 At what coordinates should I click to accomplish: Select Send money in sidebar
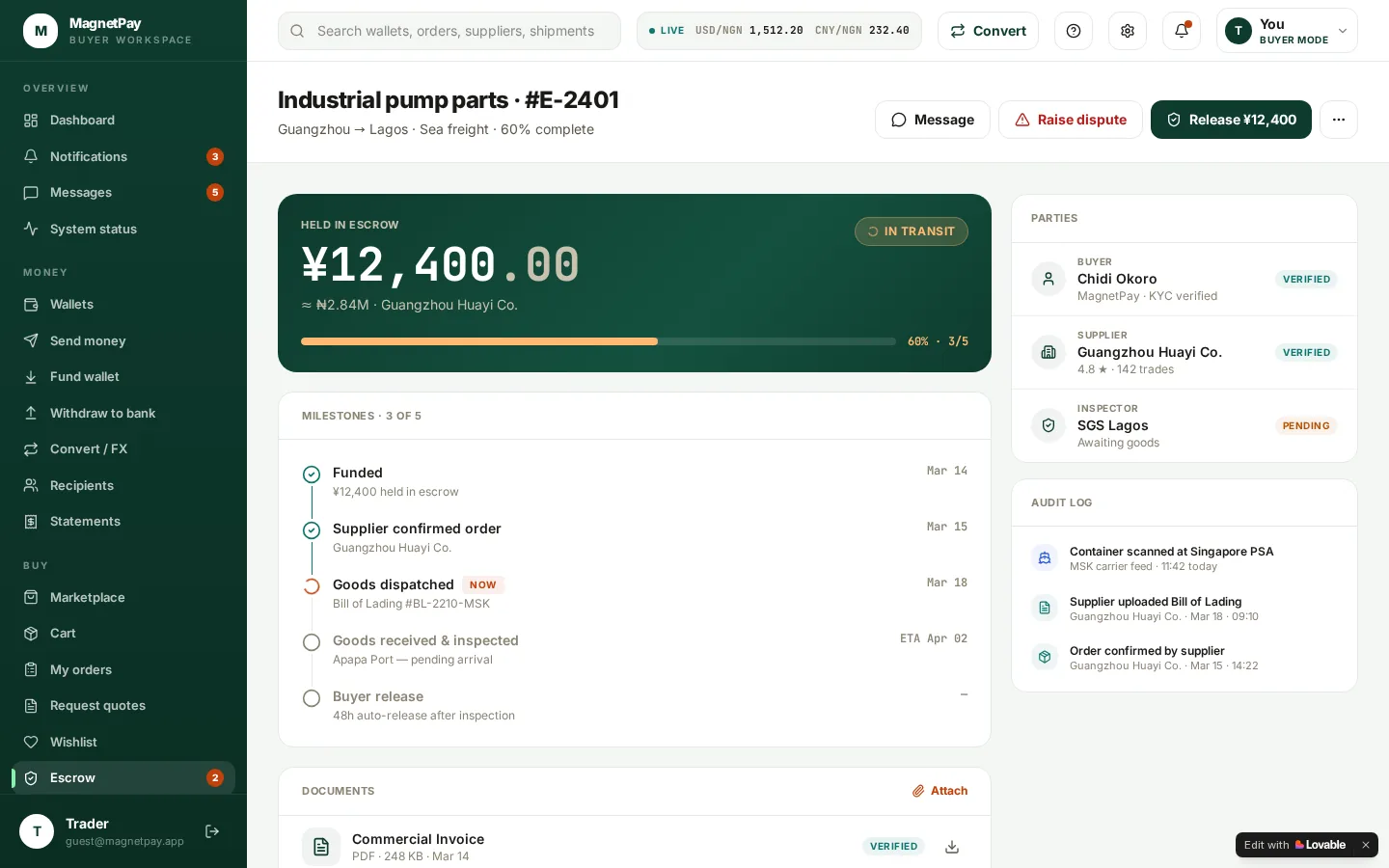pos(123,340)
